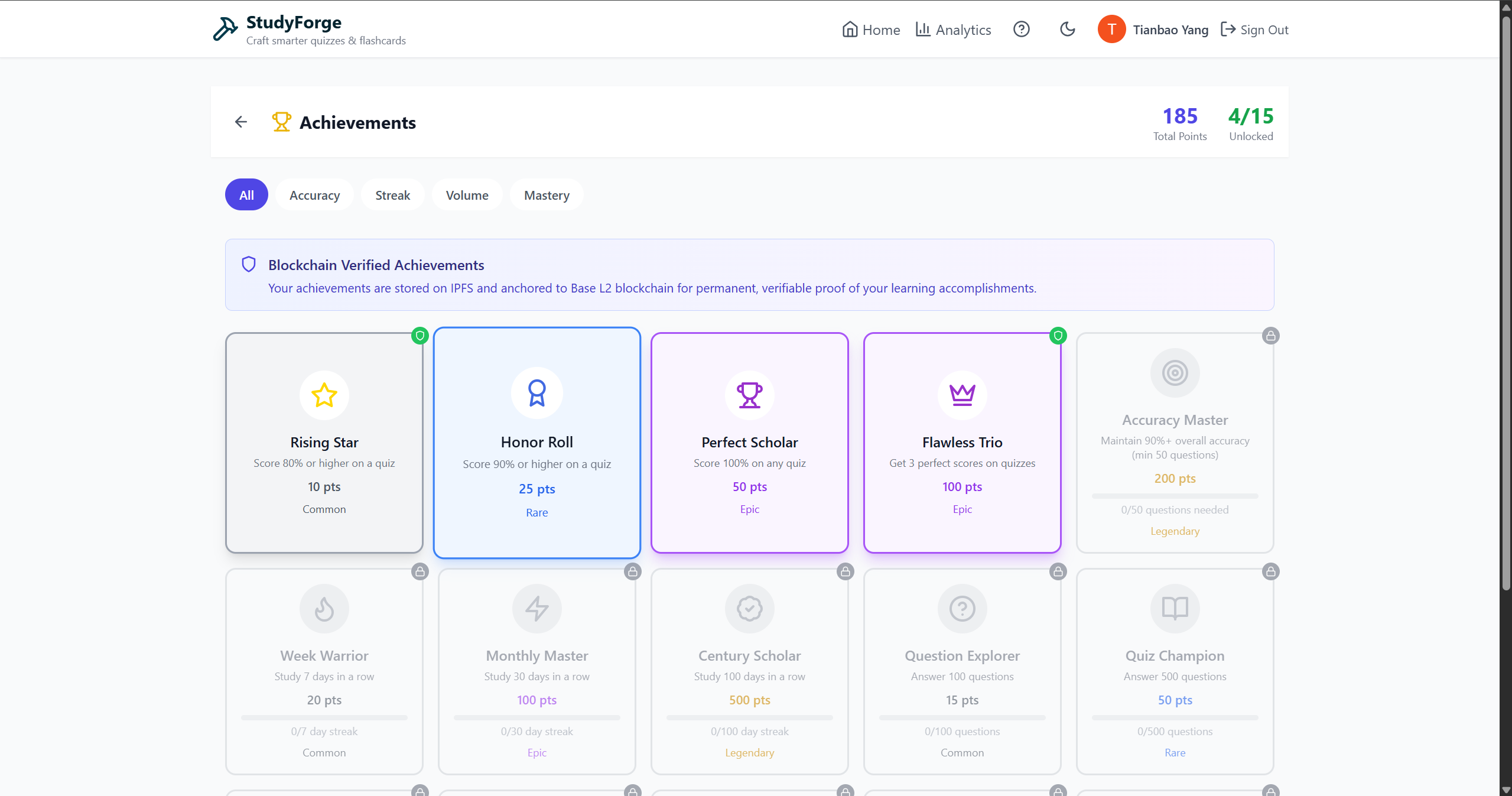This screenshot has width=1512, height=796.
Task: Select the All filter pill
Action: [x=246, y=195]
